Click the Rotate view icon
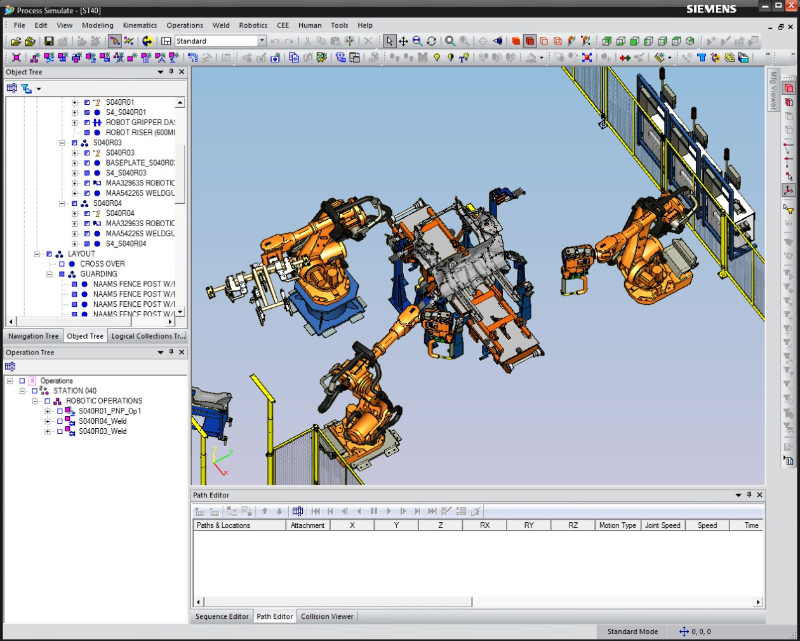Screen dimensions: 800x641 (x=431, y=41)
